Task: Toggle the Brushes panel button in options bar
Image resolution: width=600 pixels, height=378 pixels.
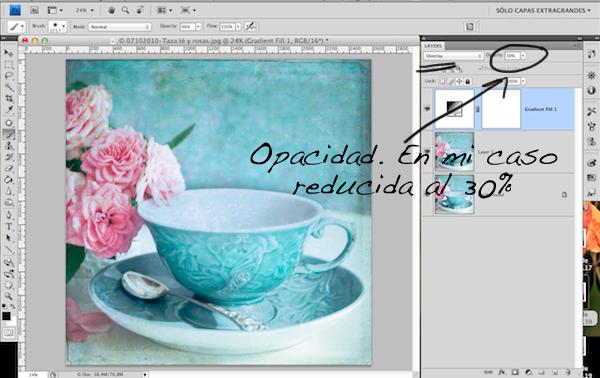Action: pyautogui.click(x=470, y=26)
